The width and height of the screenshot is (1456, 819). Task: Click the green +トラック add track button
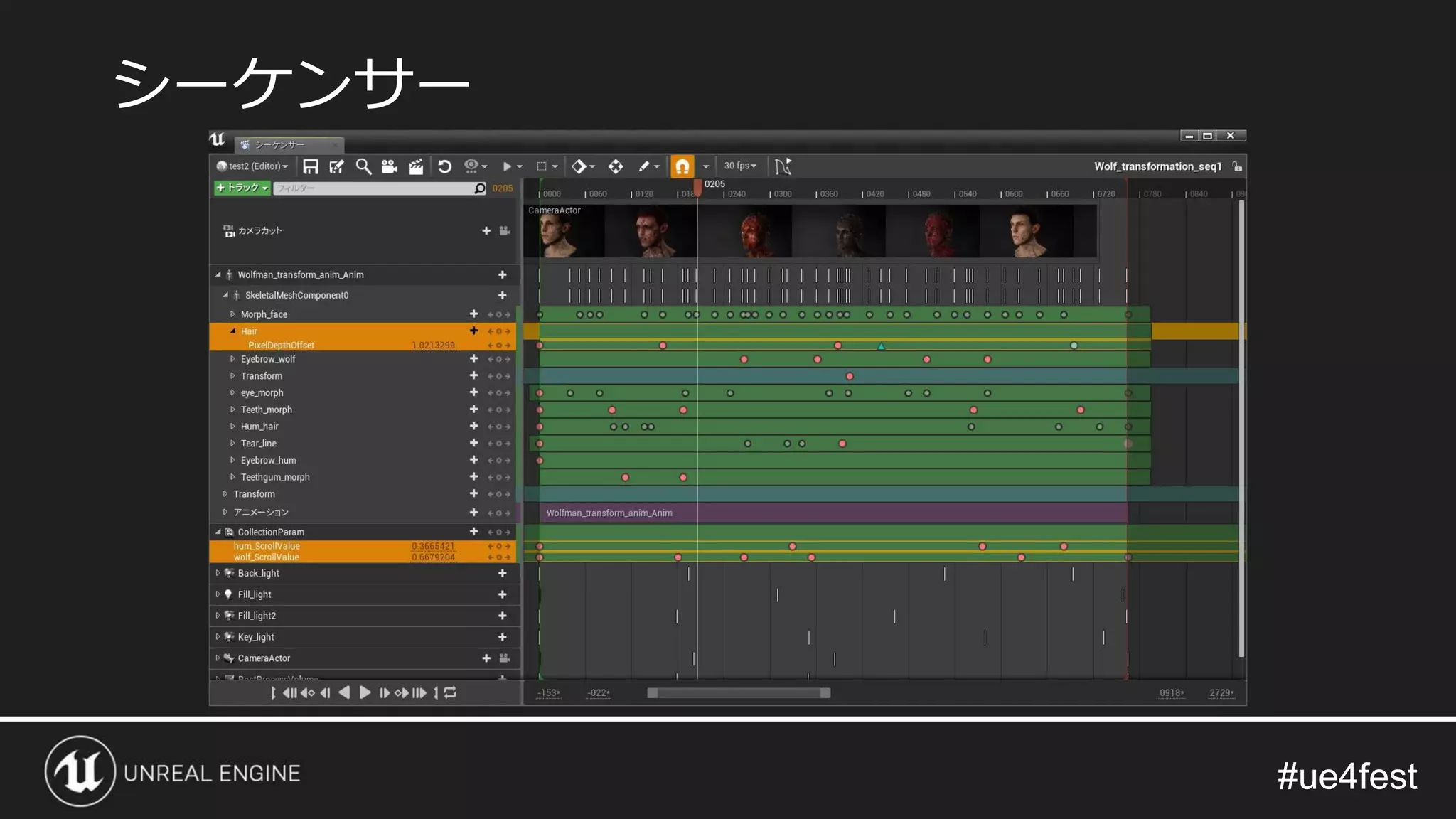coord(242,188)
